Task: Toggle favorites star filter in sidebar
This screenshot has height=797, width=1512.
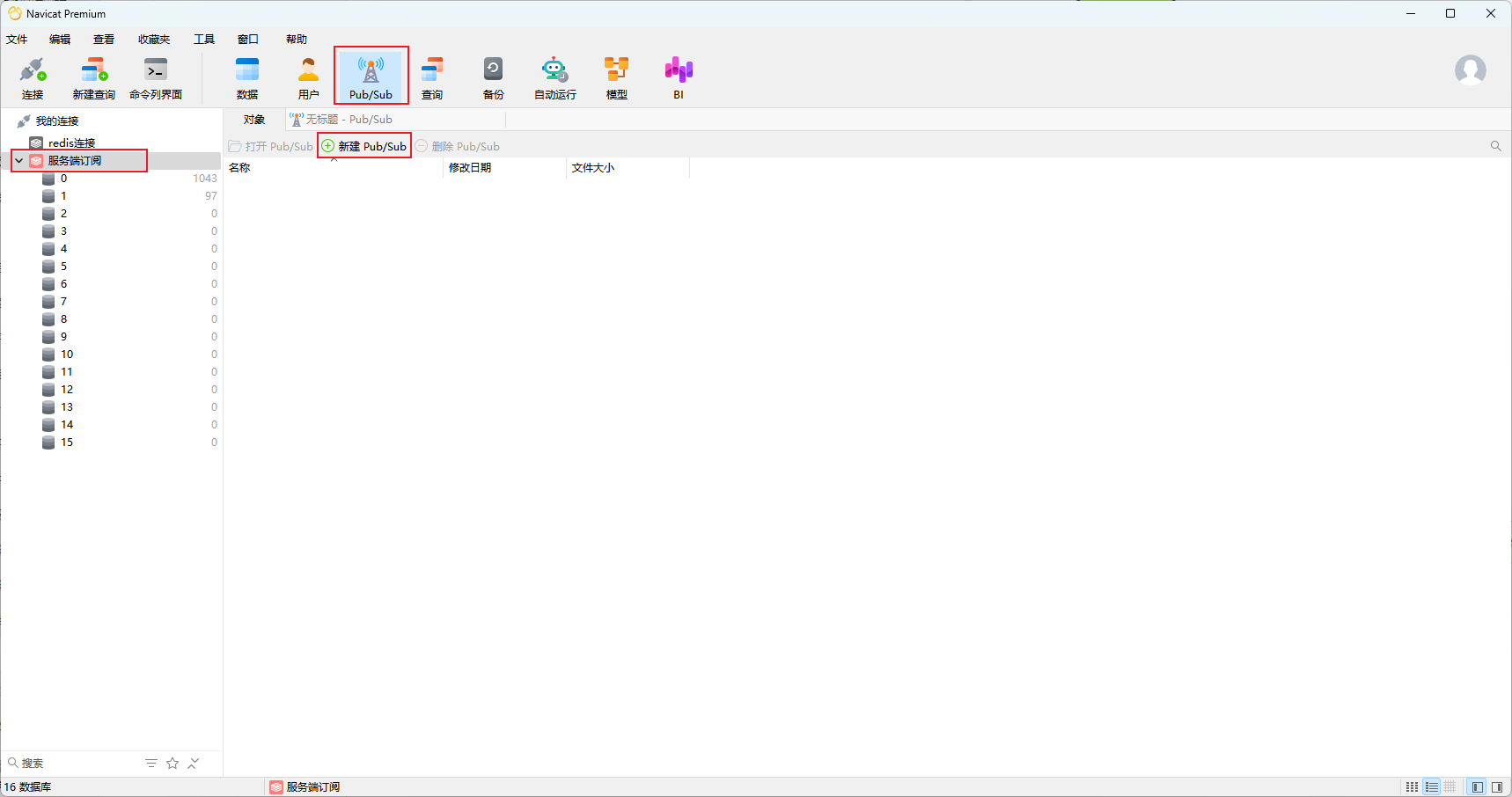Action: tap(172, 764)
